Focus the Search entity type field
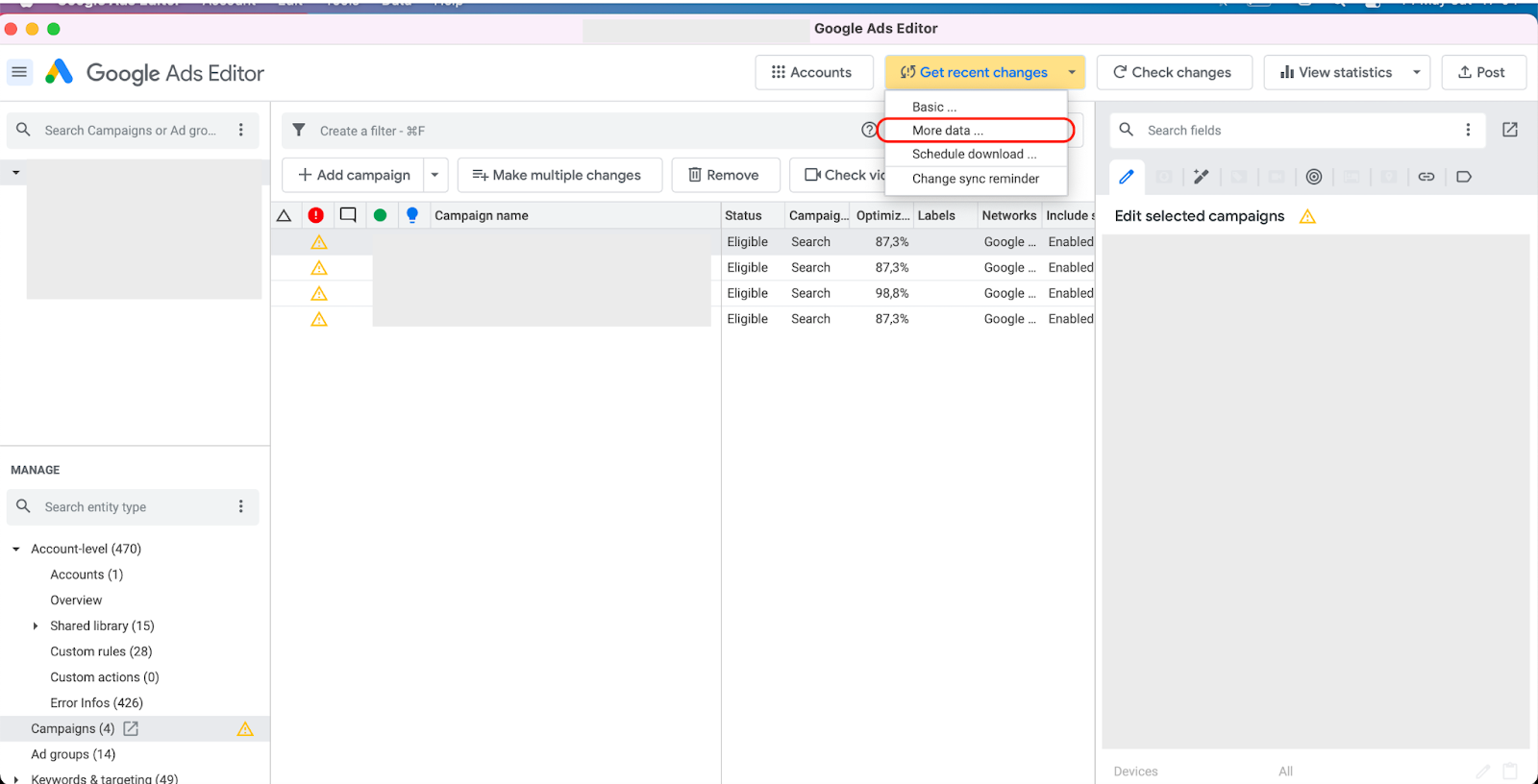 click(131, 506)
